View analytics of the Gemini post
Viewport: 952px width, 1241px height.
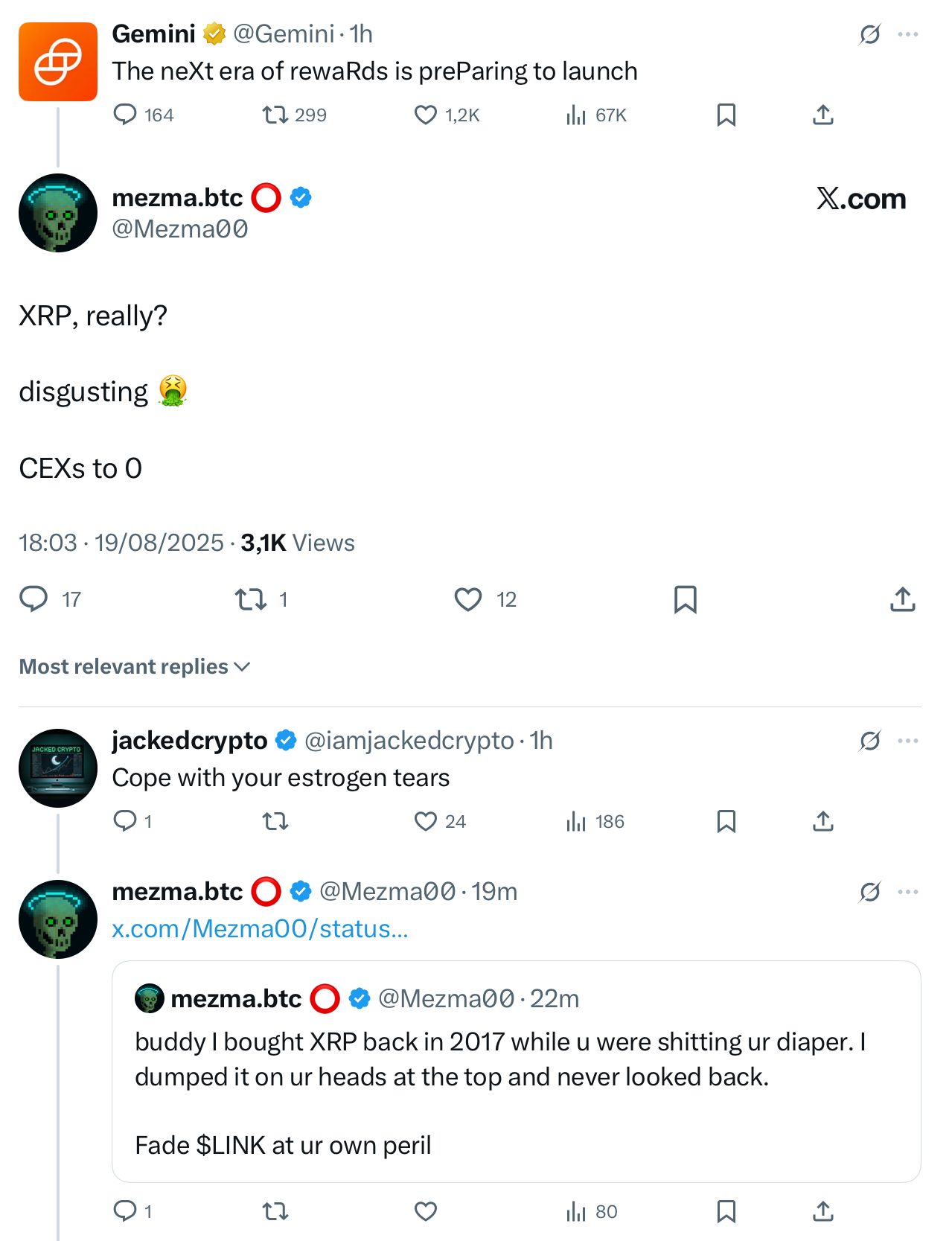coord(576,115)
